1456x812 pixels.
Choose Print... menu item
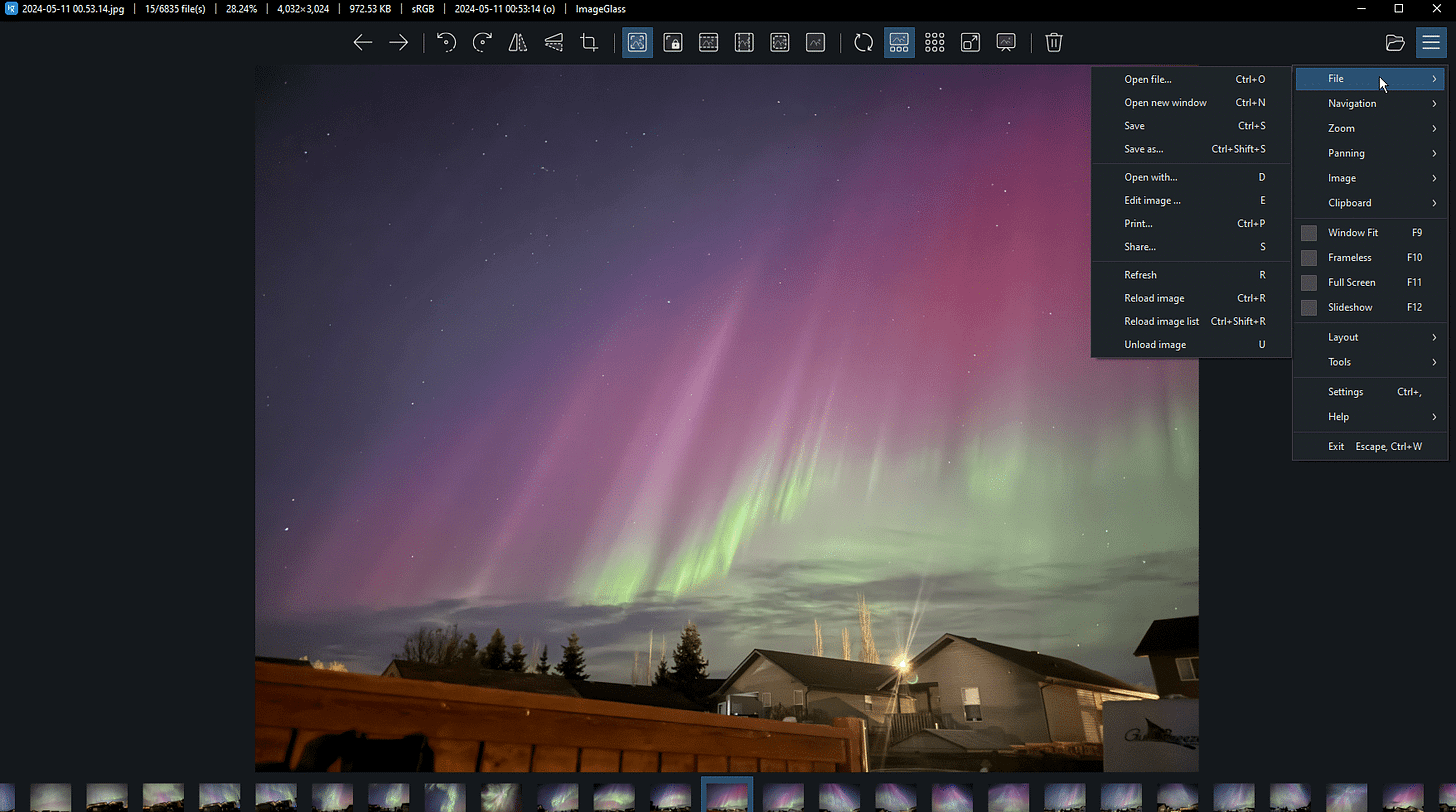click(x=1191, y=224)
